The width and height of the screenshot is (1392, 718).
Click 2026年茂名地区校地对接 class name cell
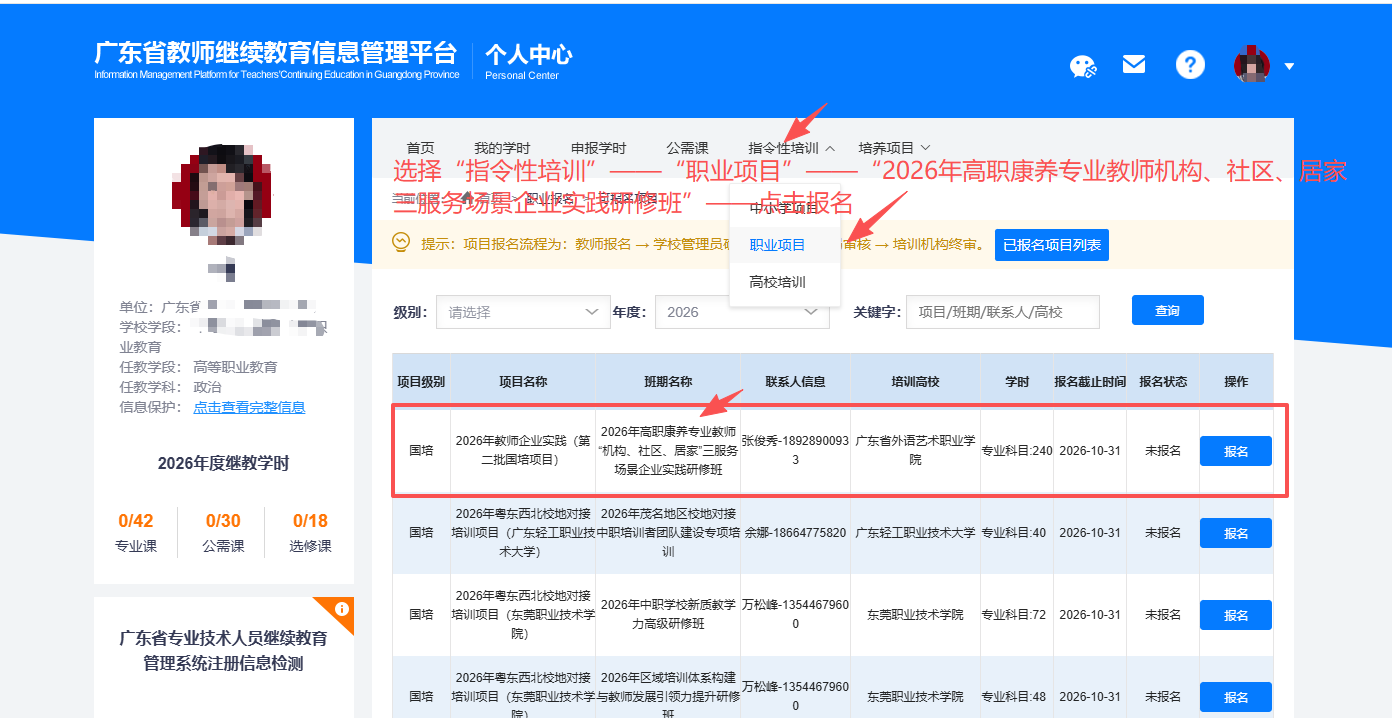click(x=667, y=533)
